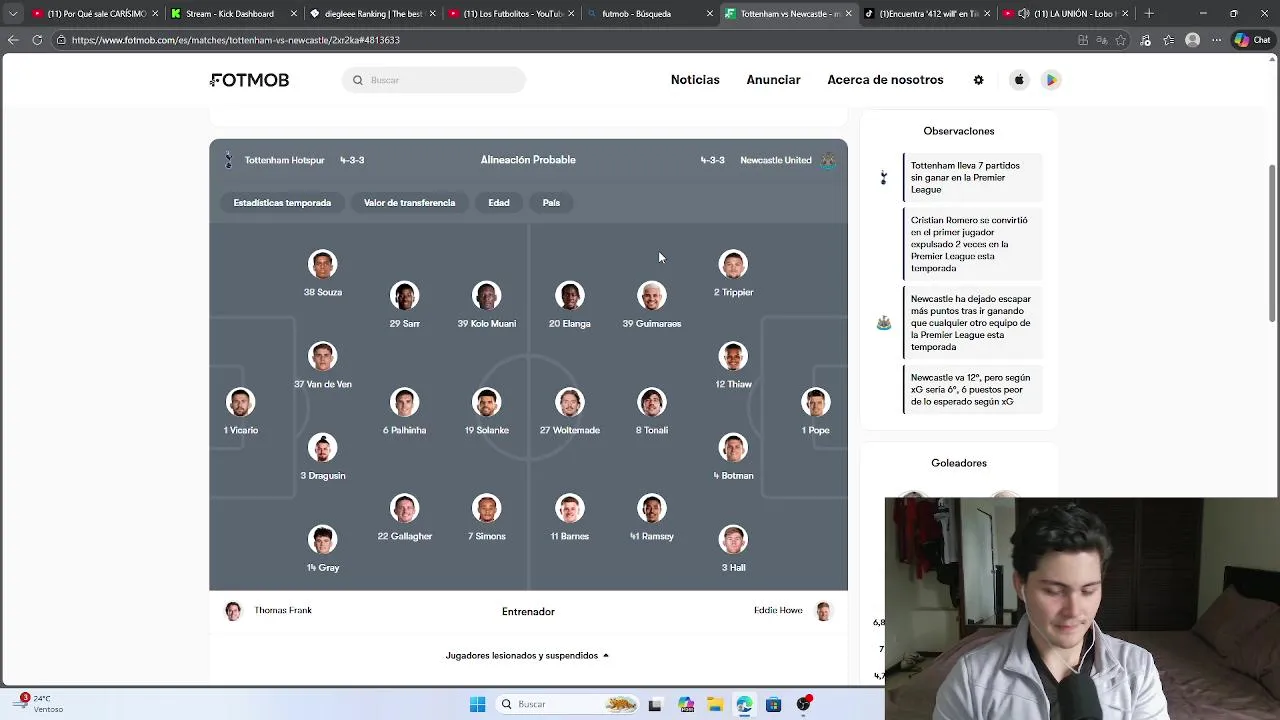Click Thomas Frank coach name
Screen dimensions: 1280x720
click(283, 610)
